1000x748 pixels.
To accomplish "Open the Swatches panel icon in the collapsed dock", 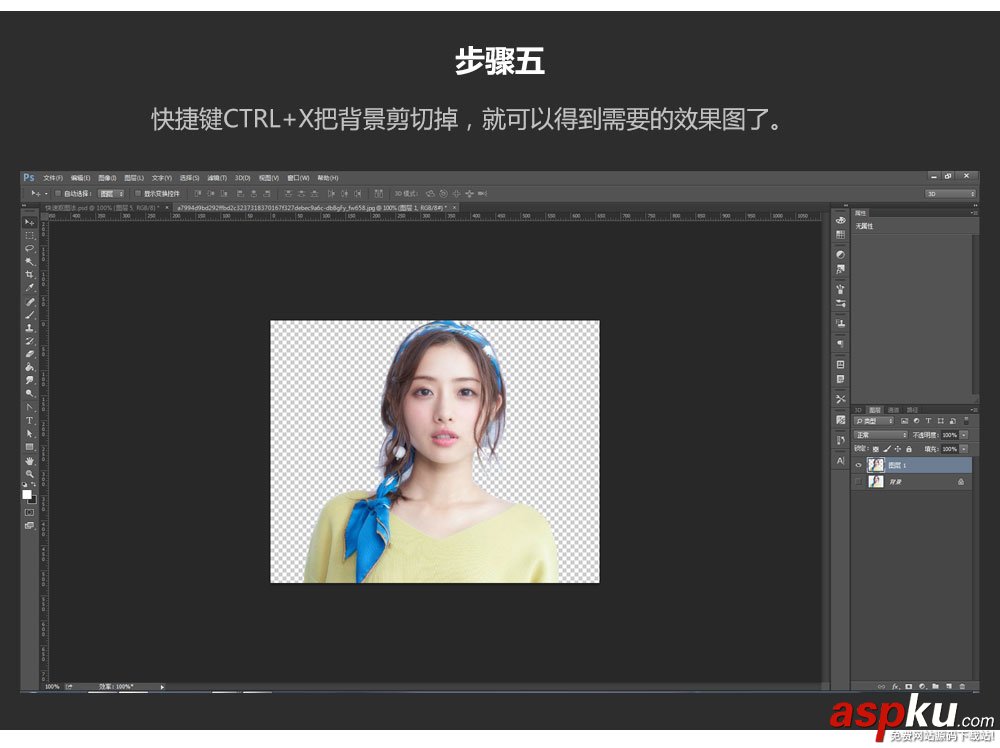I will click(841, 235).
